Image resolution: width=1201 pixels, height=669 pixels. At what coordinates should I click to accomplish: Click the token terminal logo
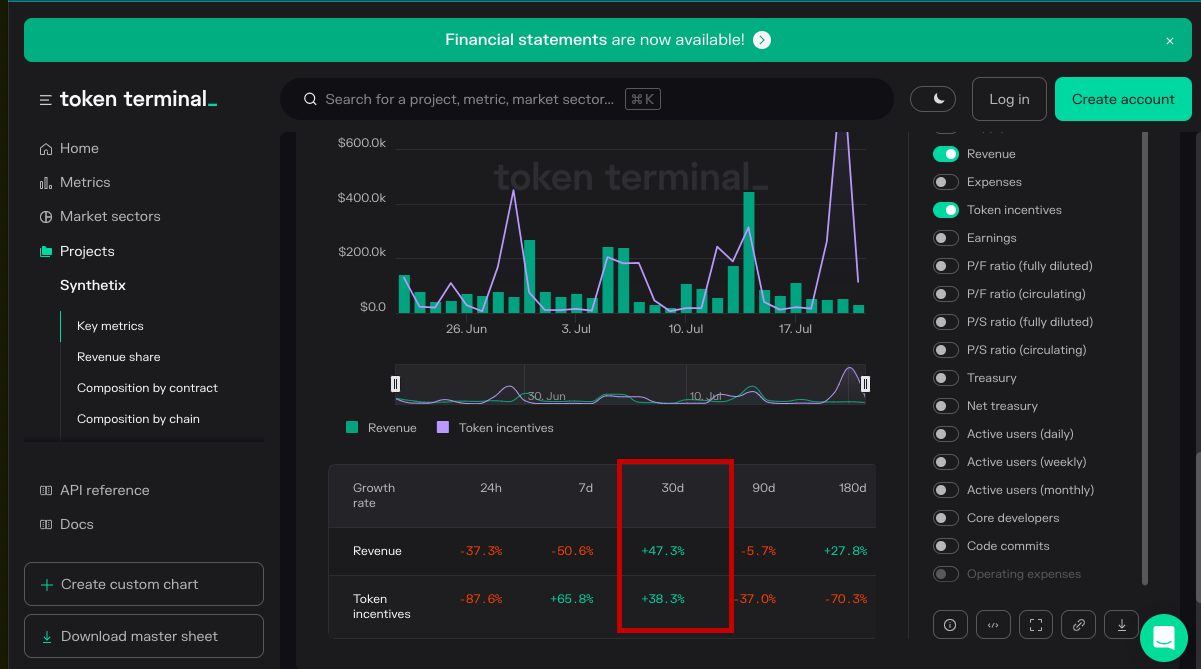[138, 99]
